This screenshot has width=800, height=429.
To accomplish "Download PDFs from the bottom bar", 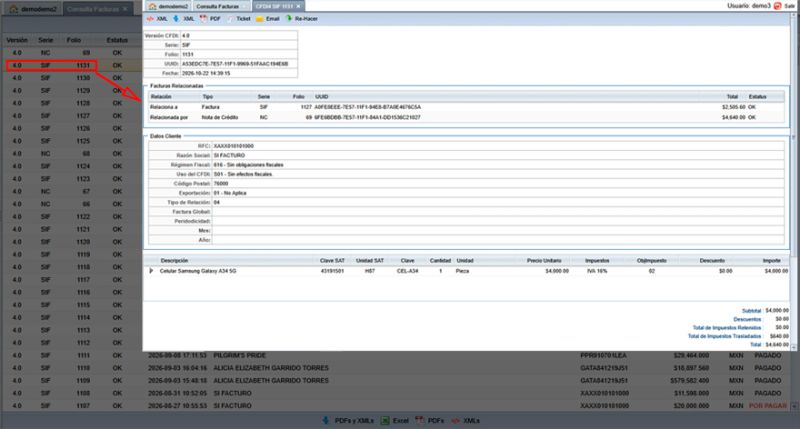I will [430, 421].
